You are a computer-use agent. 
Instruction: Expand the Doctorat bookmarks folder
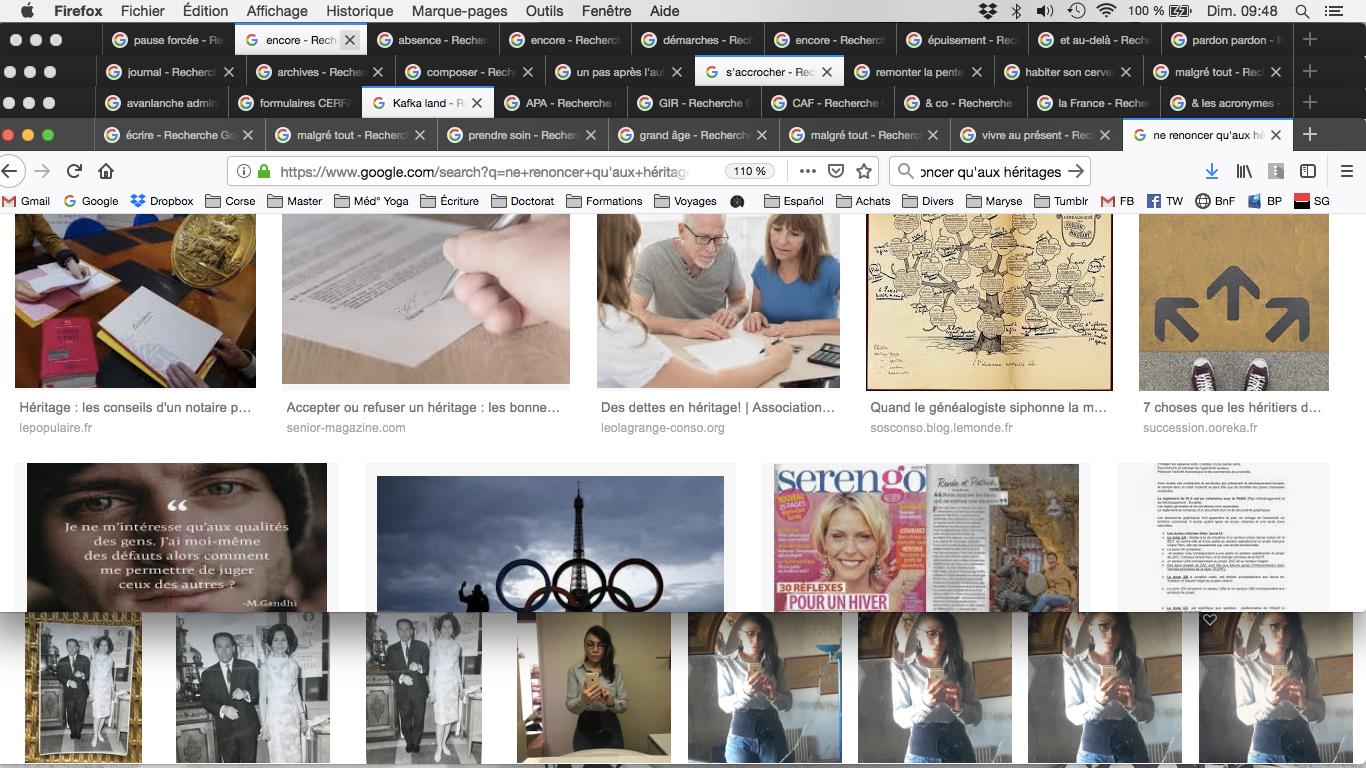click(x=522, y=201)
